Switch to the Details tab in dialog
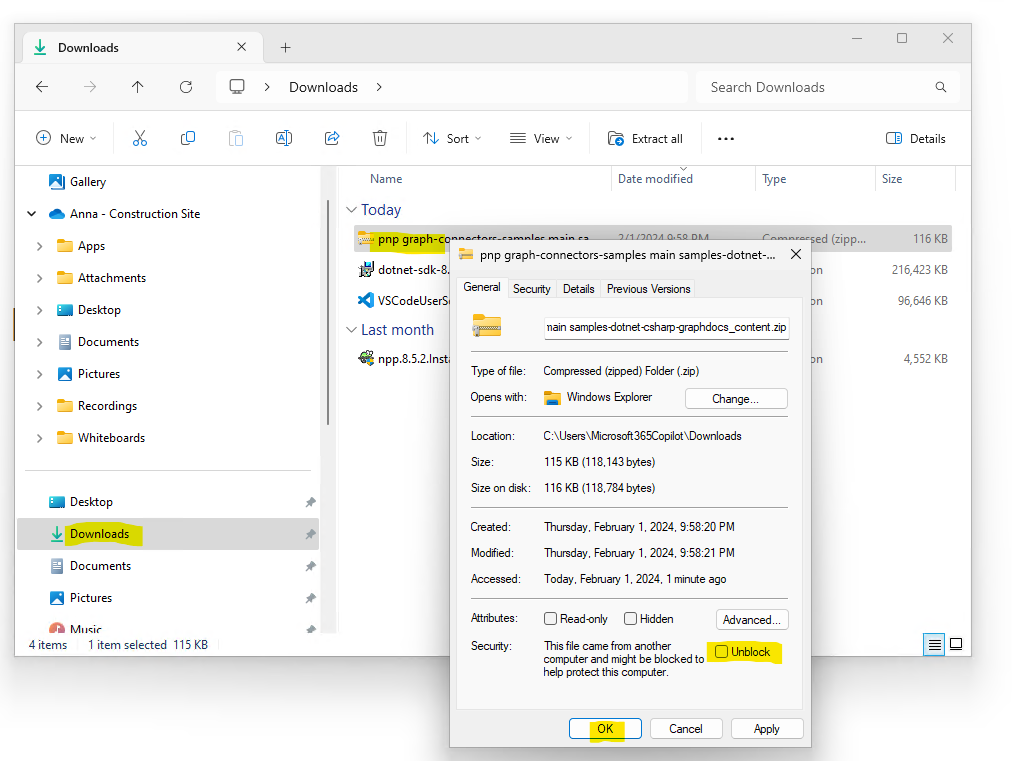This screenshot has height=761, width=1012. click(578, 289)
